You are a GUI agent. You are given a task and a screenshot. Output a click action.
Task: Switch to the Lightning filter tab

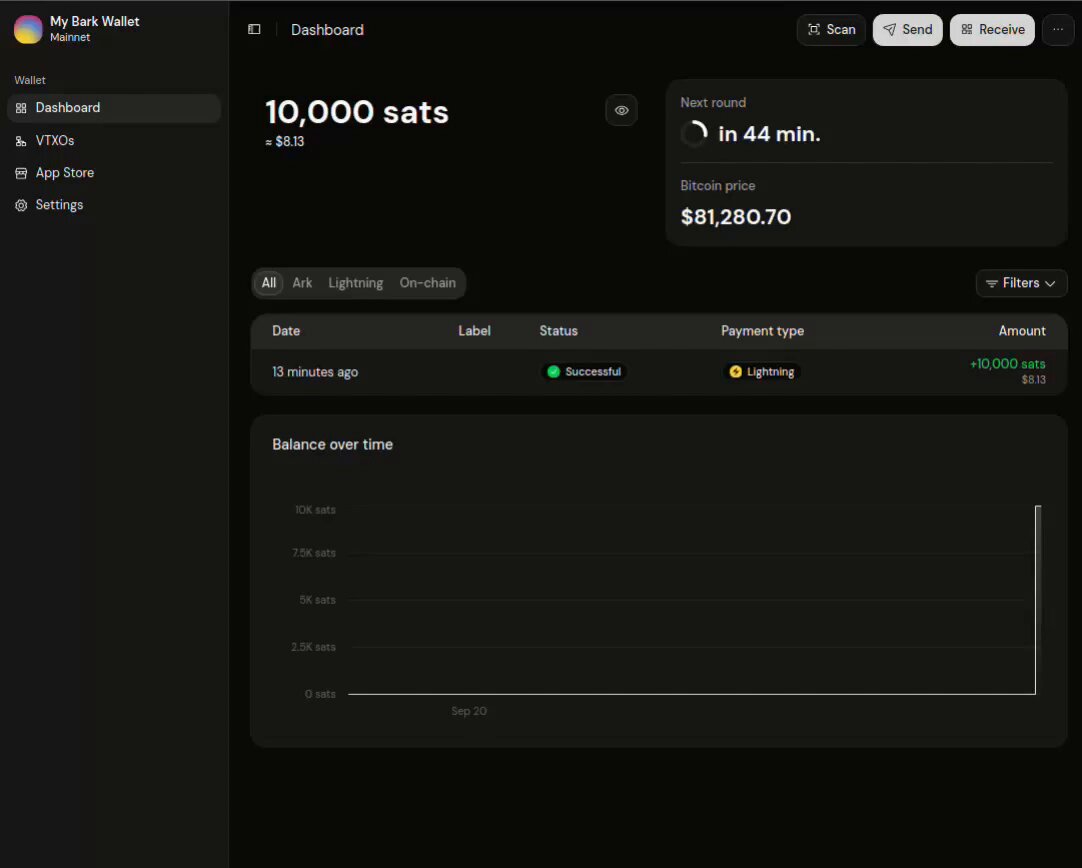click(x=355, y=283)
